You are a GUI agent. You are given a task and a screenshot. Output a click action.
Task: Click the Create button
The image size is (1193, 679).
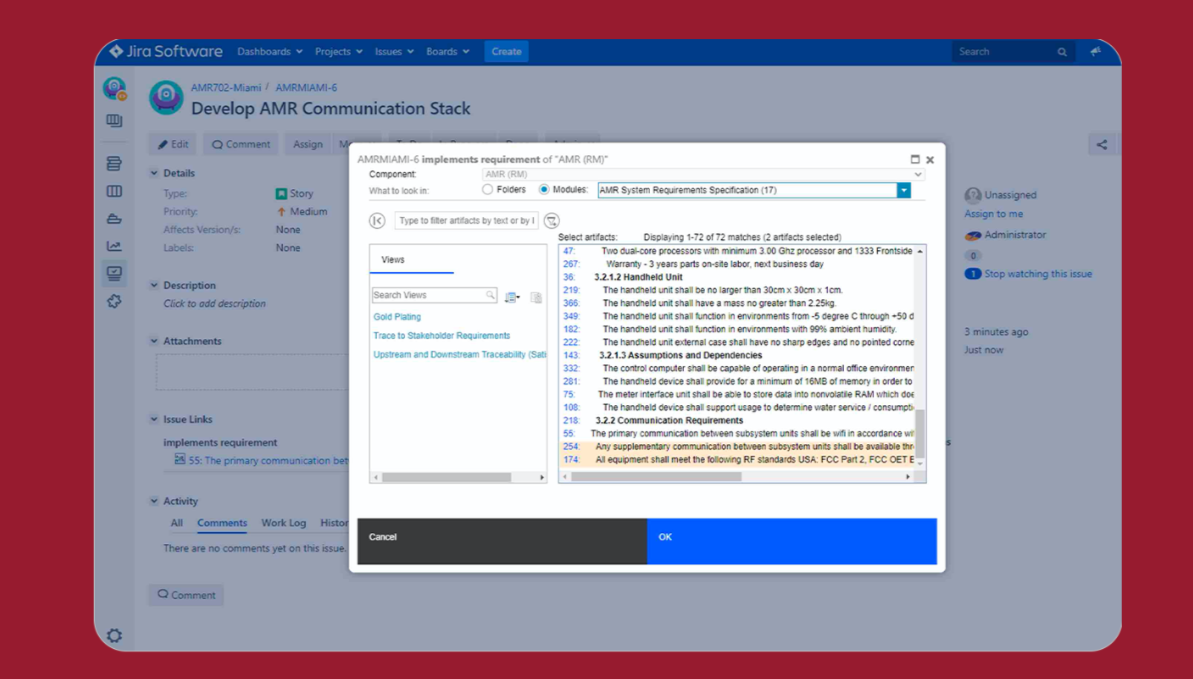[506, 52]
